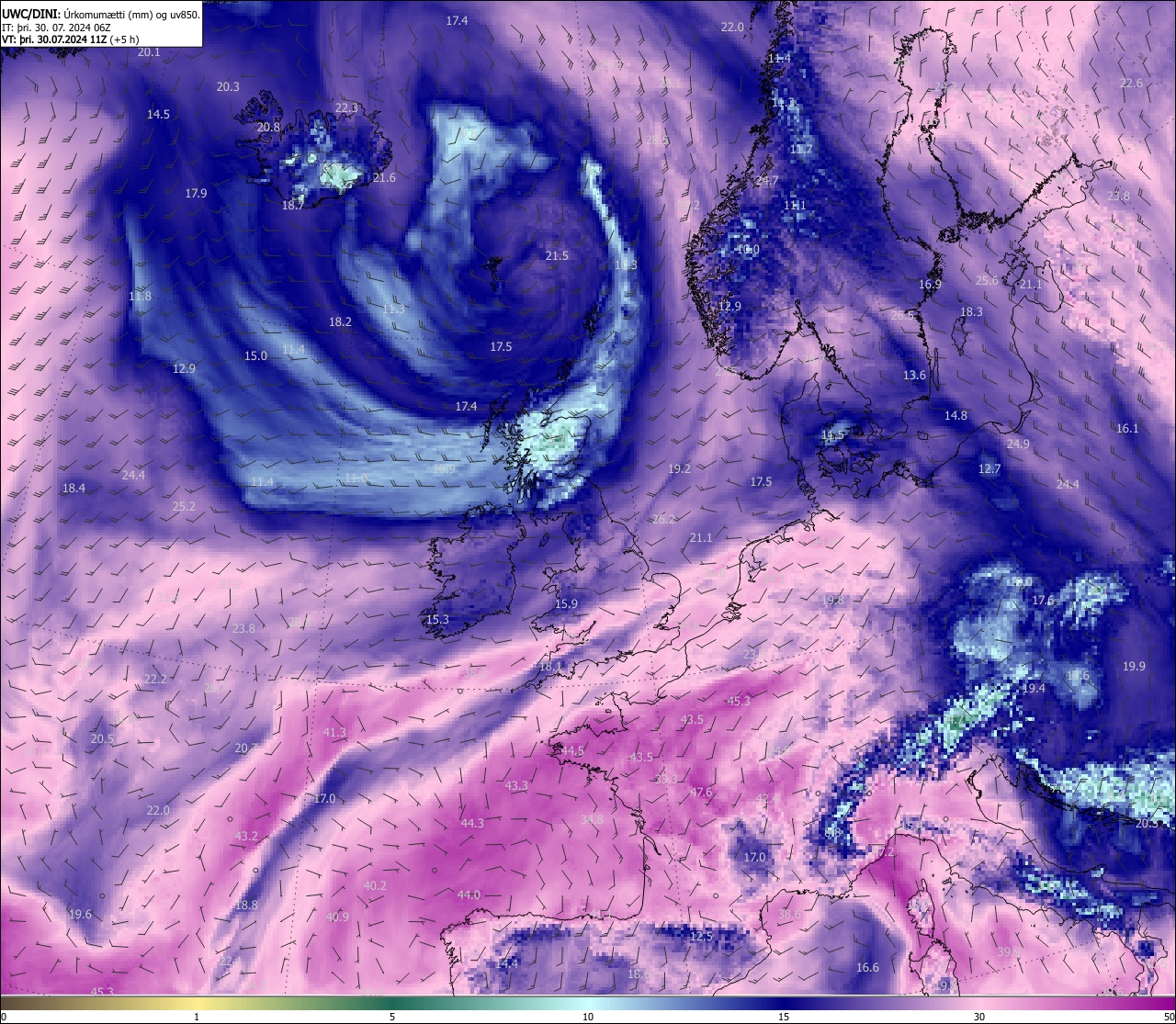Click the 47.6 value over France
The image size is (1176, 1024).
(701, 792)
